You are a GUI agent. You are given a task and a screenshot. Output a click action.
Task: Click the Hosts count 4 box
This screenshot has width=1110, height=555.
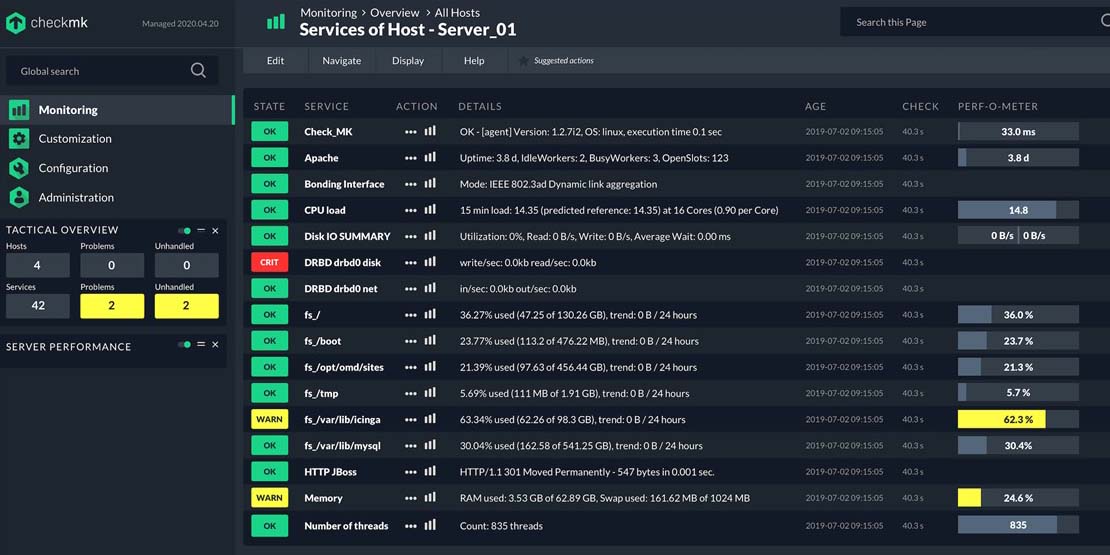38,265
